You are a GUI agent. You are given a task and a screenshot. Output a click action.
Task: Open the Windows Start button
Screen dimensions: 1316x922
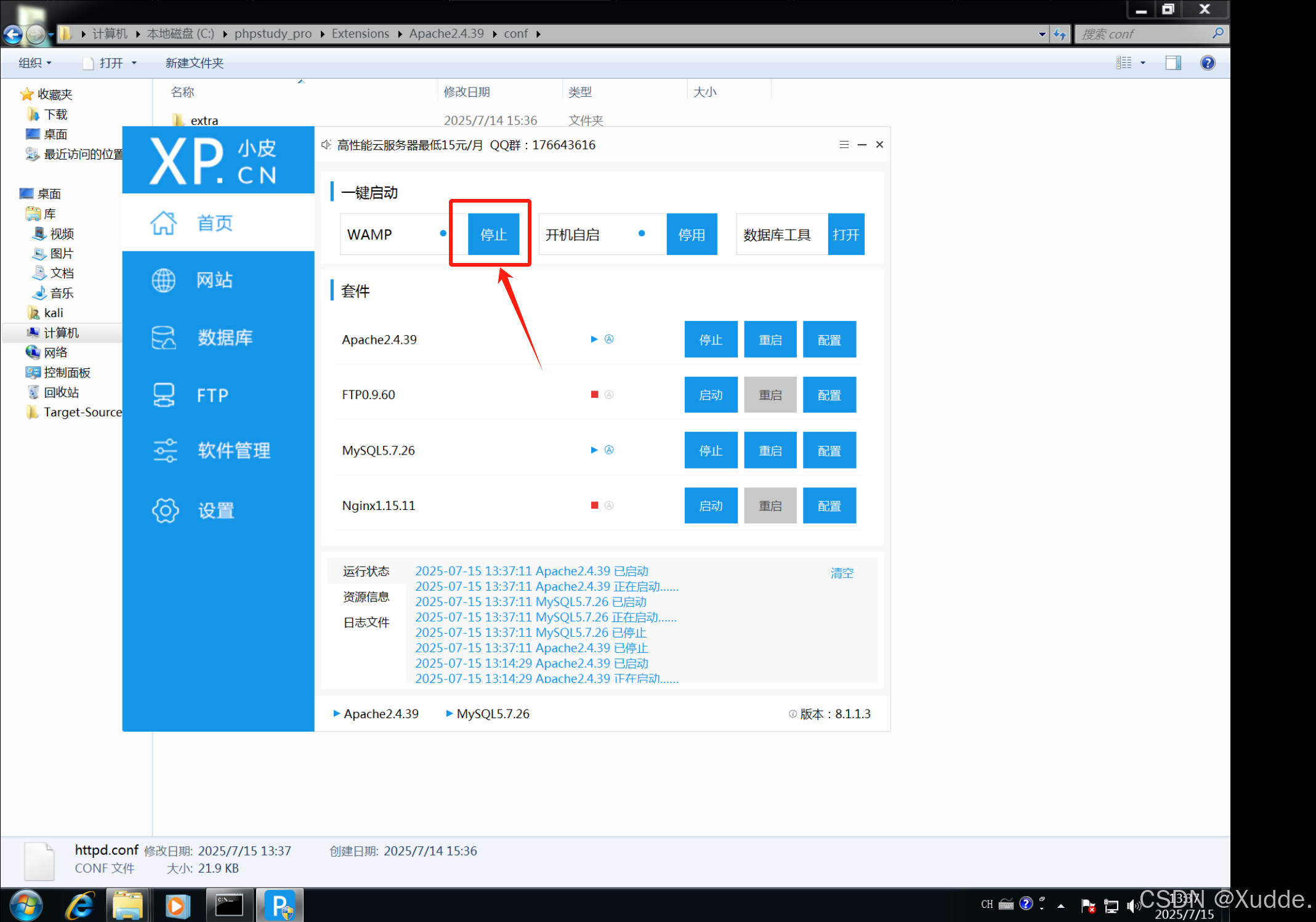click(26, 905)
